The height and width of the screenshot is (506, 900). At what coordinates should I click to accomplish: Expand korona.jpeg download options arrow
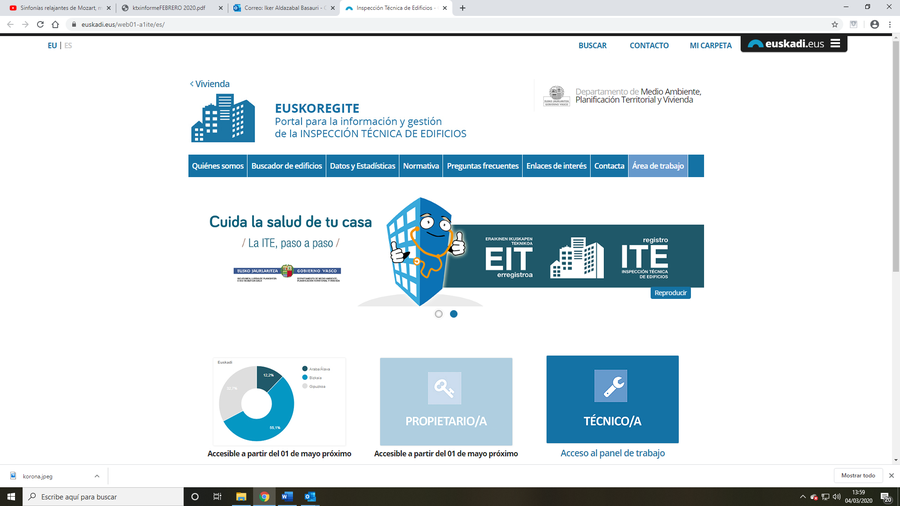[x=97, y=476]
